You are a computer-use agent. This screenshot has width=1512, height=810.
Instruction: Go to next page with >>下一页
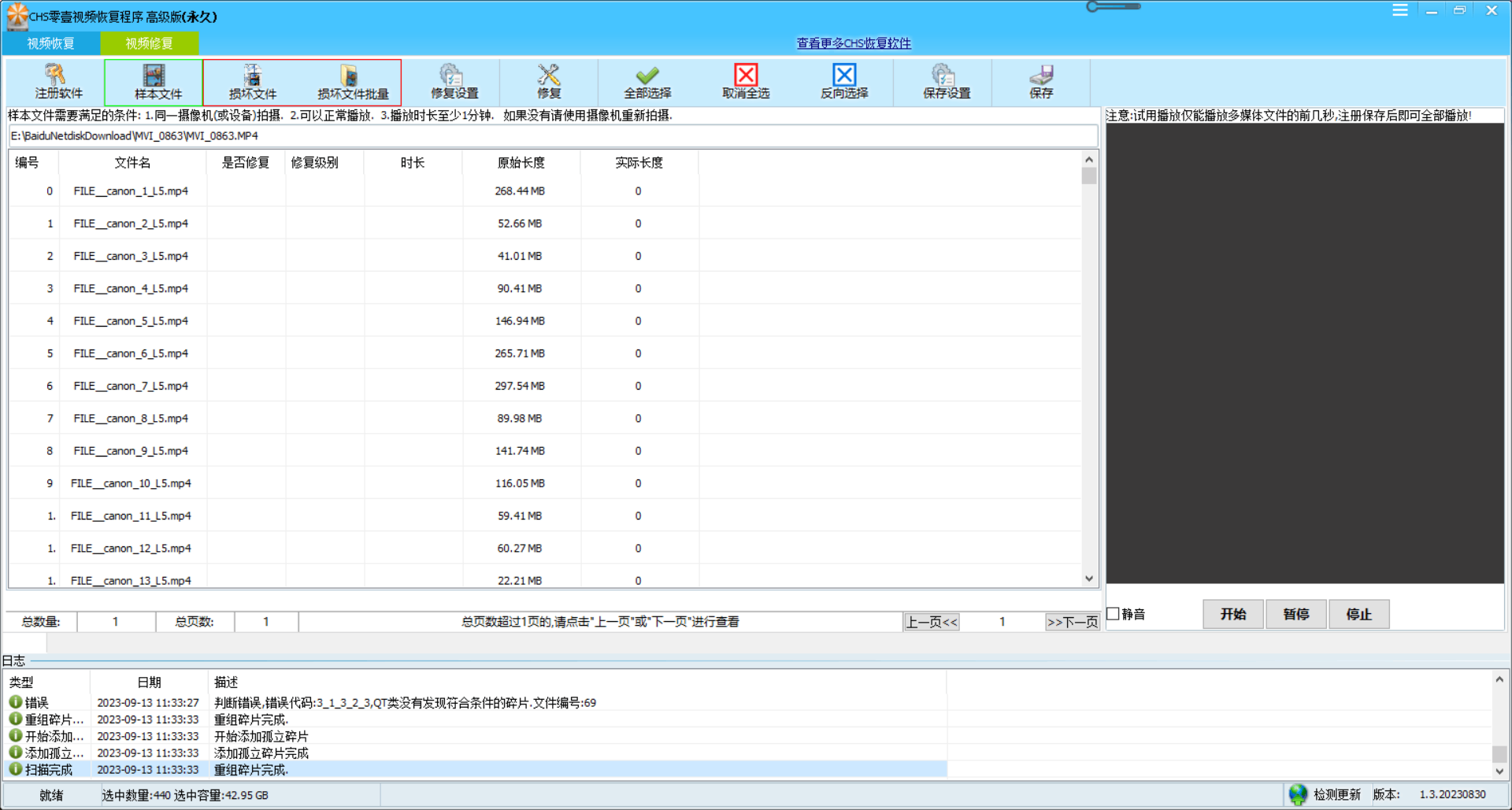(x=1072, y=622)
